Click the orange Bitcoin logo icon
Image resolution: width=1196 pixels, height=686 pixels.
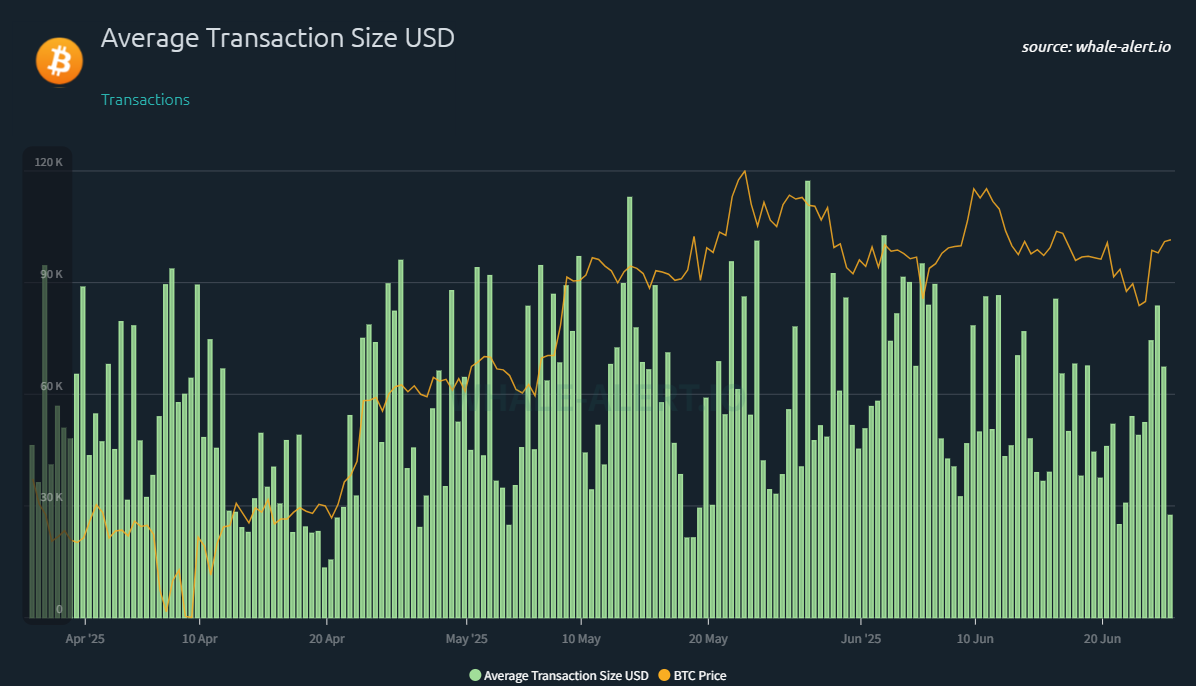point(59,61)
